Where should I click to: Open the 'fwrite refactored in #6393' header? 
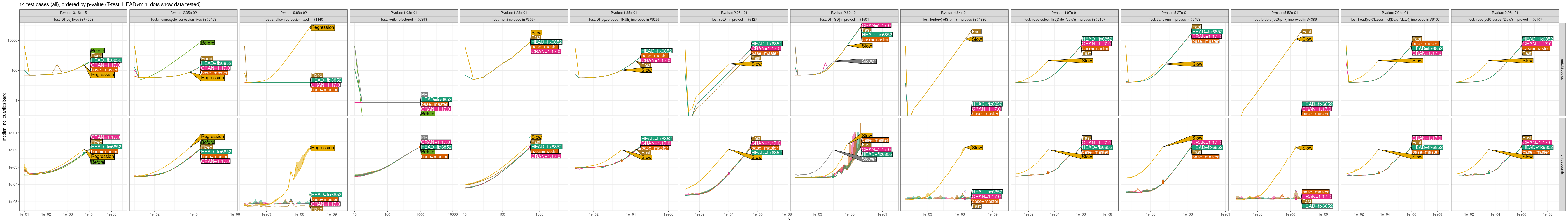[403, 20]
